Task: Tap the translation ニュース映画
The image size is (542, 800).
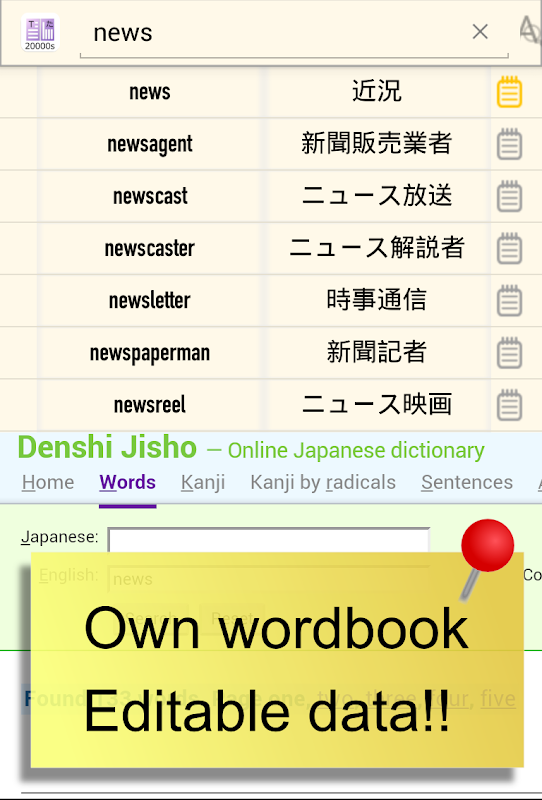Action: [377, 405]
